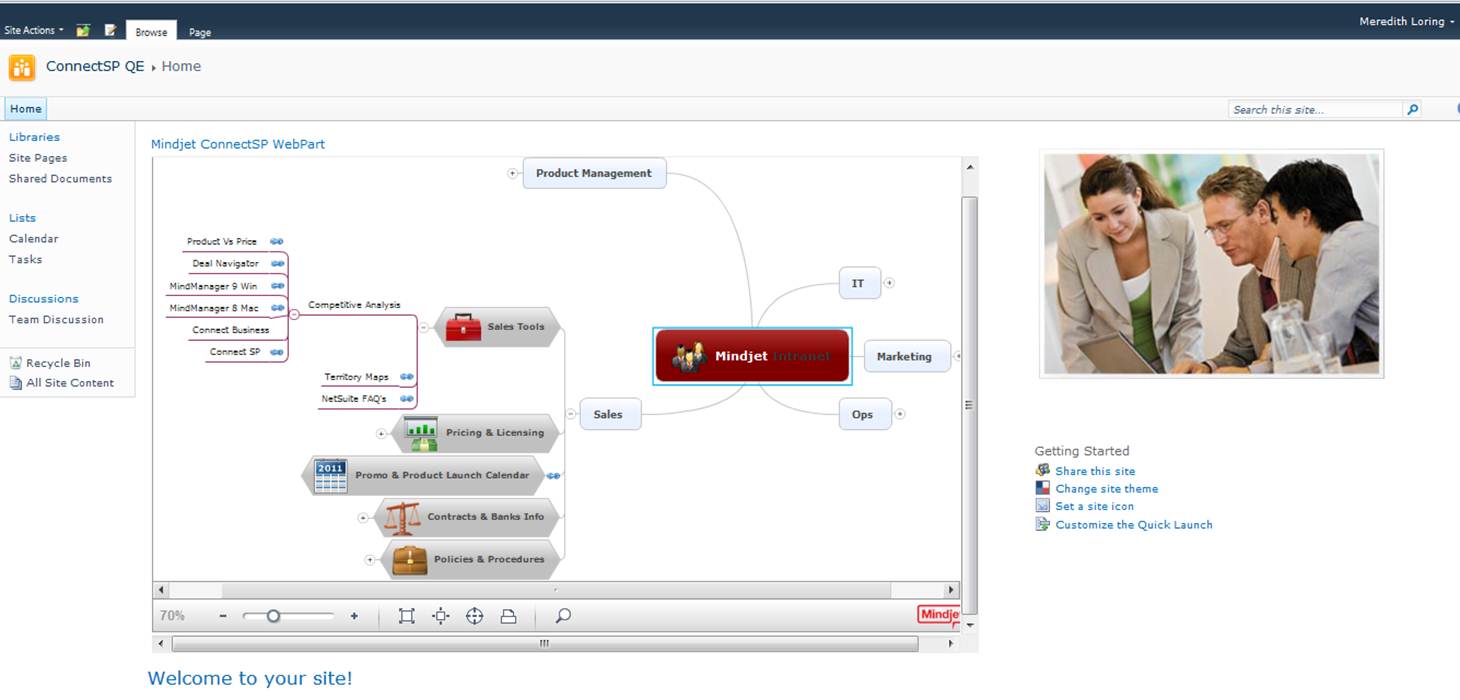Click the Navigate Up folder icon
1460x700 pixels.
(x=83, y=30)
